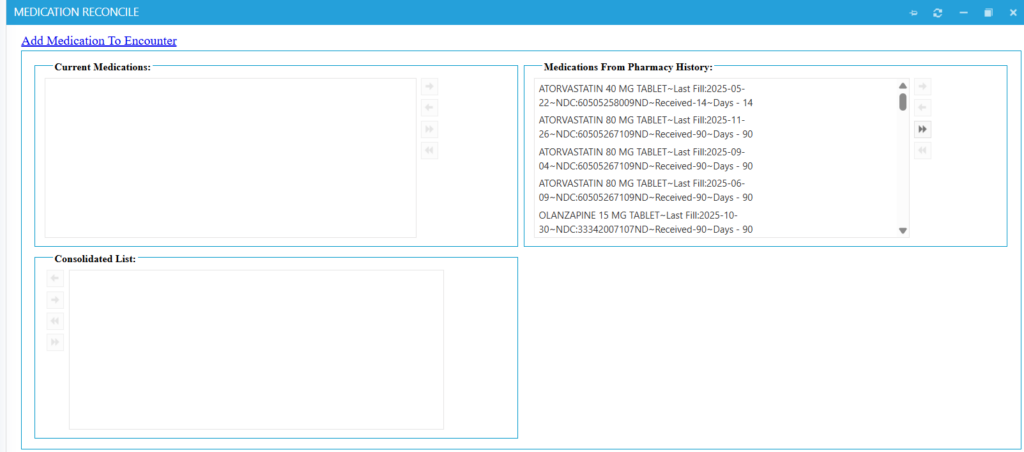This screenshot has width=1024, height=452.
Task: Select Atorvastatin 40 MG tablet entry
Action: tap(645, 95)
